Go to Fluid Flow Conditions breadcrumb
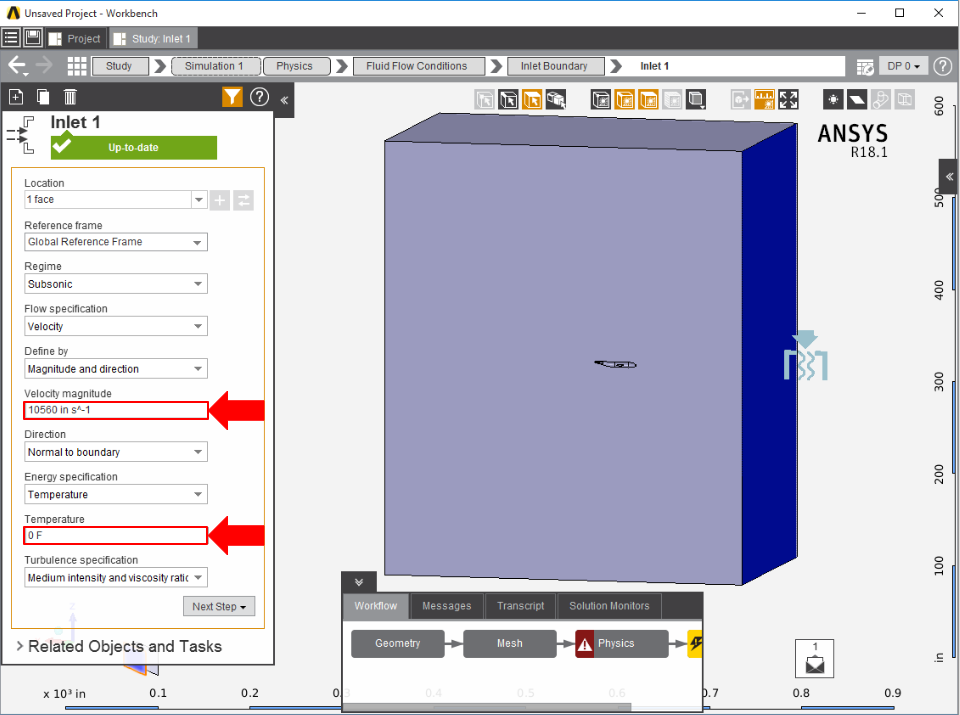 point(419,66)
